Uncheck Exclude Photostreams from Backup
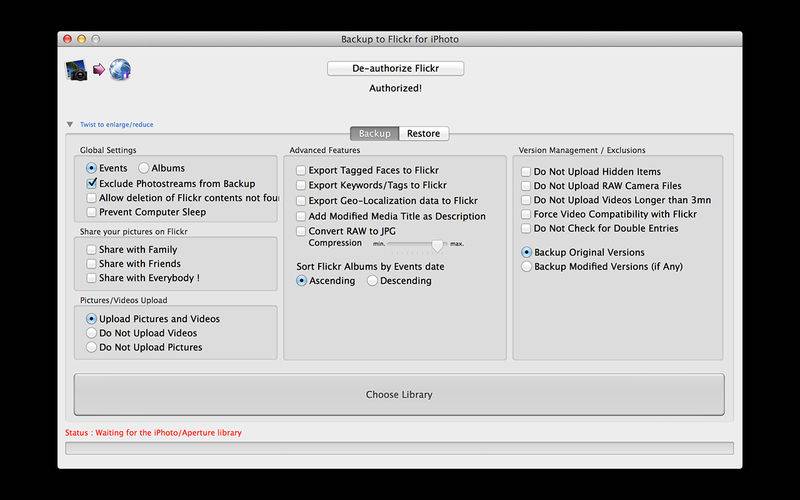The image size is (800, 500). pos(91,183)
